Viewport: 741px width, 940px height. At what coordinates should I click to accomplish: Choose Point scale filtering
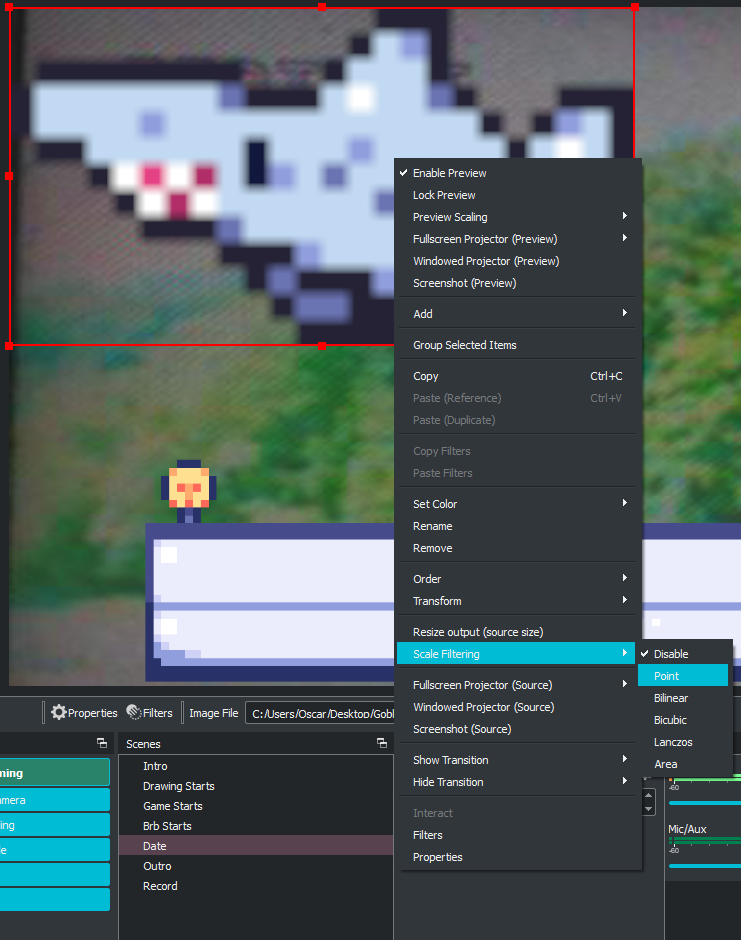point(683,676)
